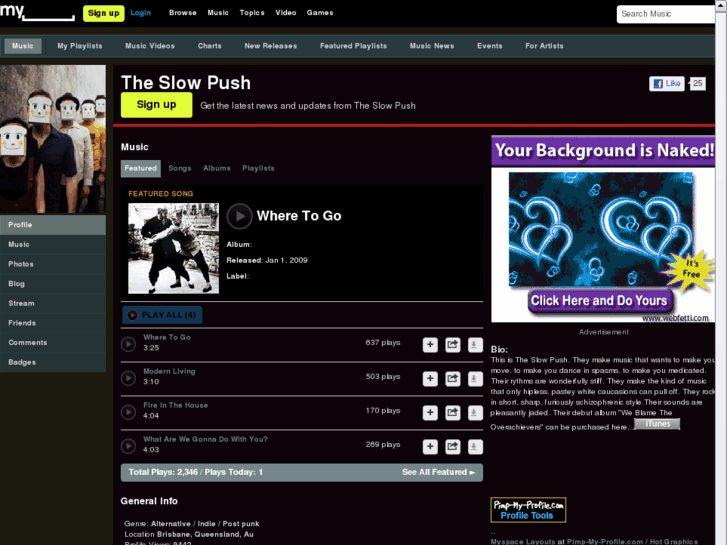Open the For Artists section
This screenshot has width=727, height=545.
(x=544, y=46)
